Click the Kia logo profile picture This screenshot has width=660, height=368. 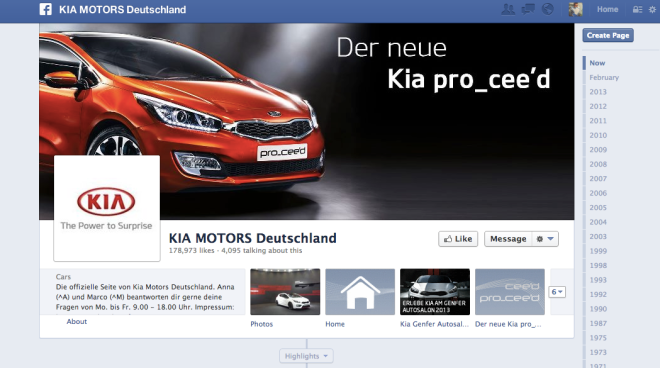click(x=106, y=208)
